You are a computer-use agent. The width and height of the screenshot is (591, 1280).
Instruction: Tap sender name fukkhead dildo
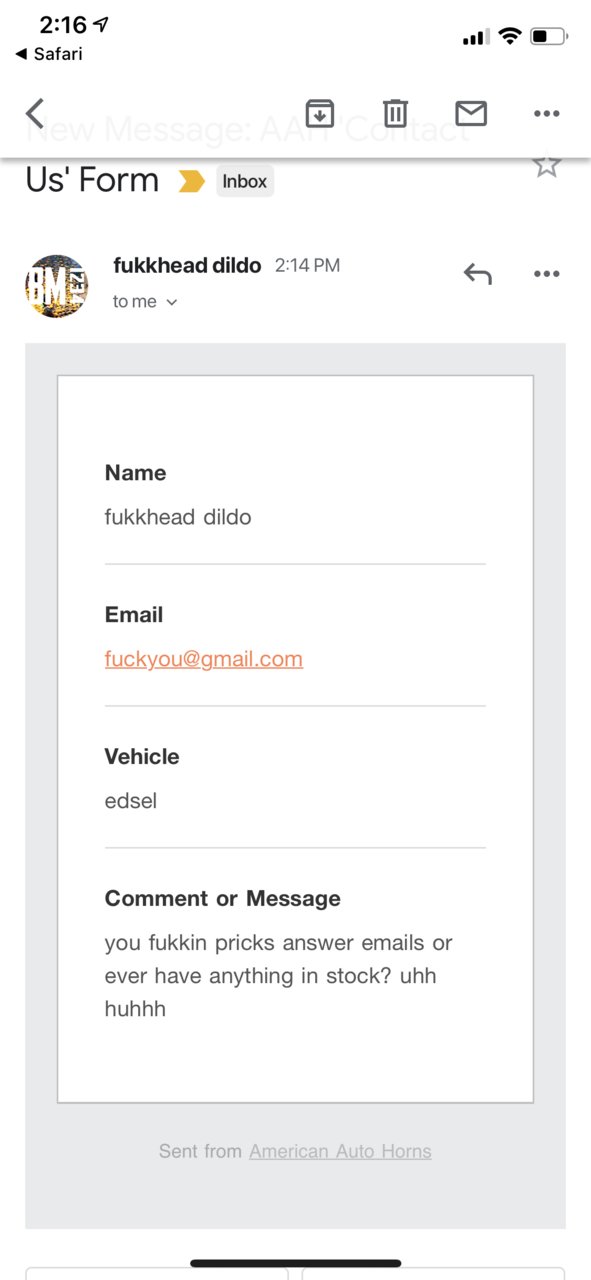[x=187, y=265]
